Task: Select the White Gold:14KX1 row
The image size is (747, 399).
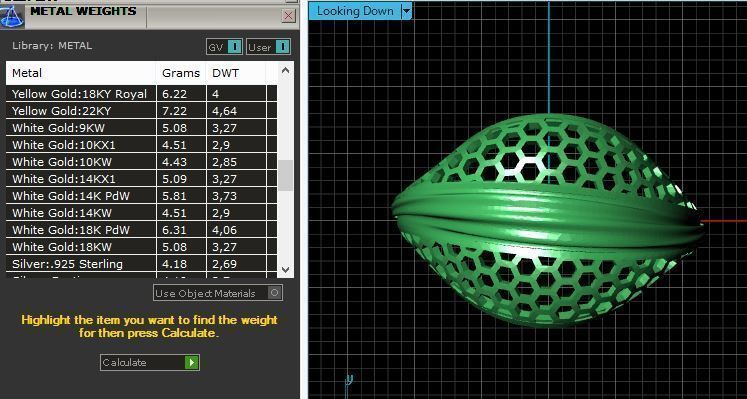Action: (141, 179)
